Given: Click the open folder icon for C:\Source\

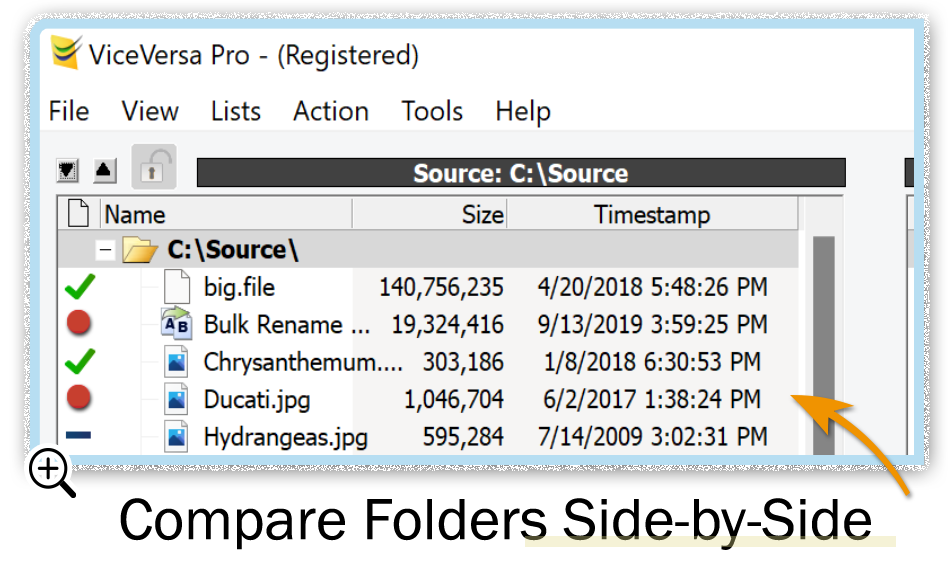Looking at the screenshot, I should (139, 250).
